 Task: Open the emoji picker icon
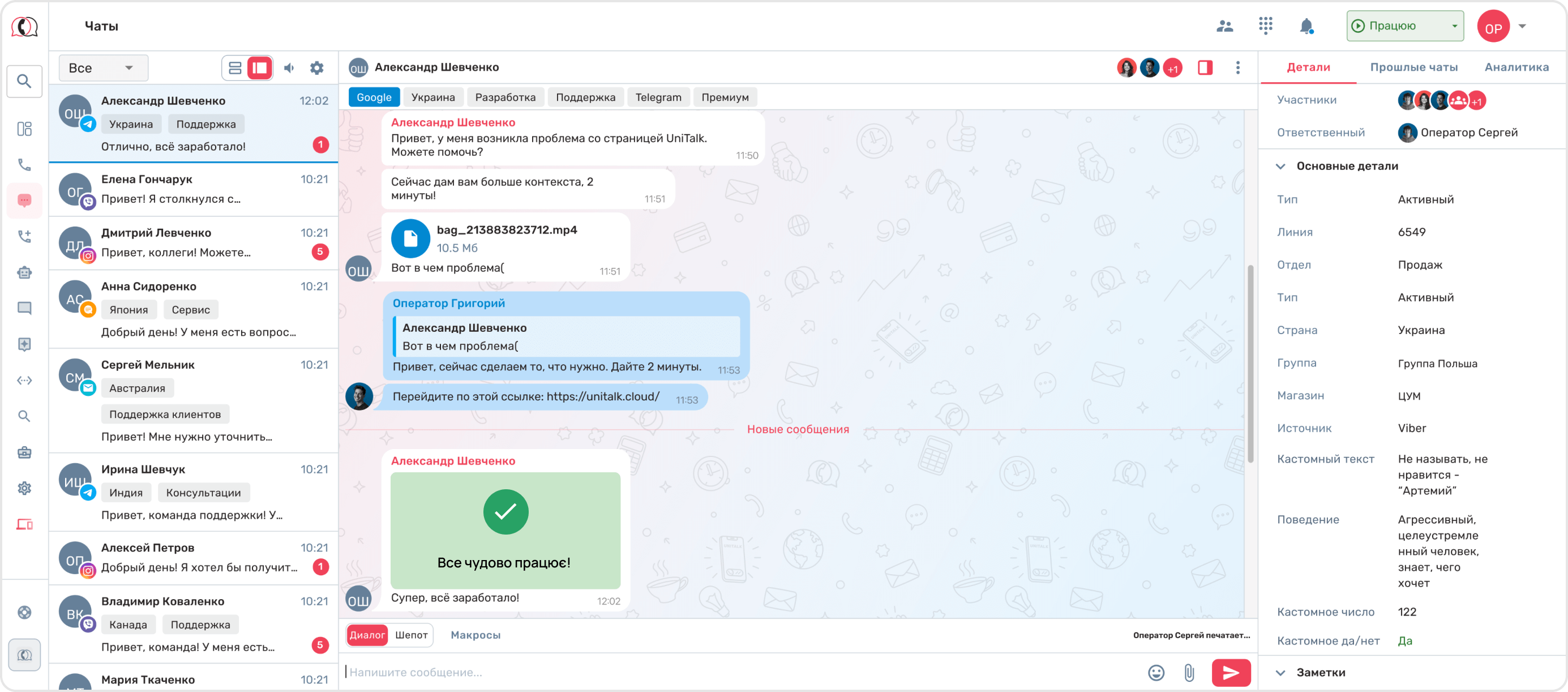[1156, 673]
